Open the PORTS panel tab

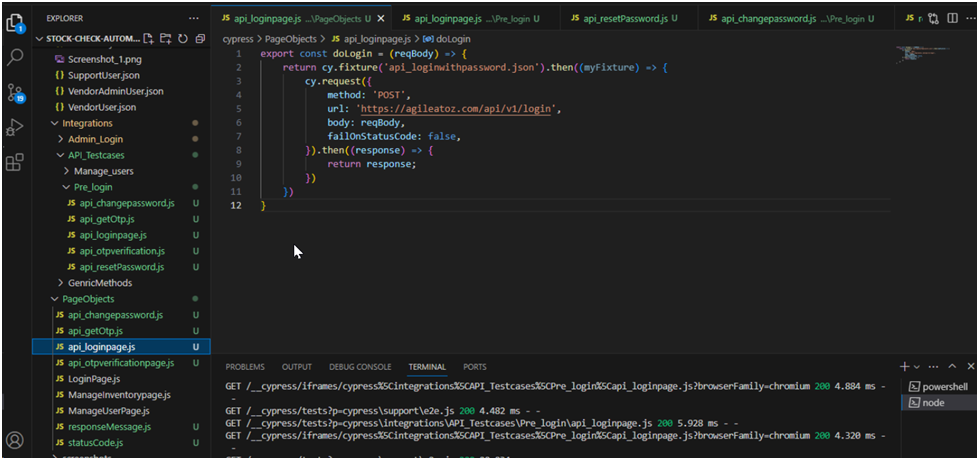tap(475, 367)
